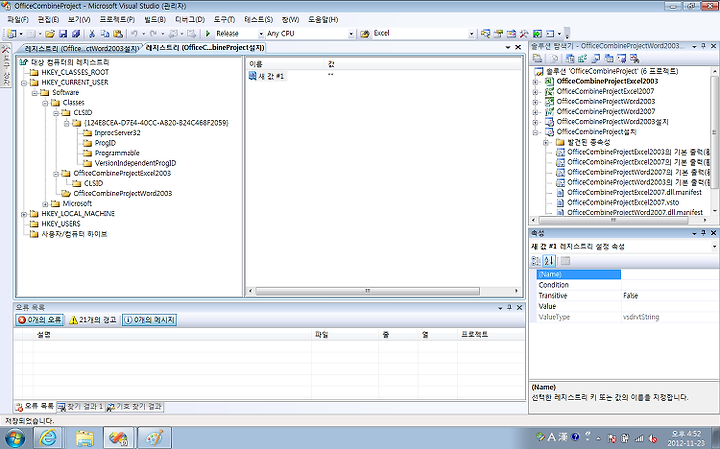Viewport: 720px width, 449px height.
Task: Click File System Editor icon in Solution Explorer
Action: point(570,58)
